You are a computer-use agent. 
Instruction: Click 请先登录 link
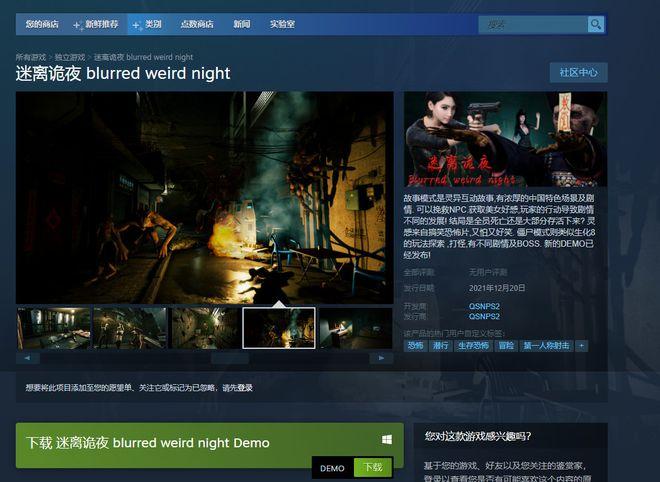click(x=237, y=388)
